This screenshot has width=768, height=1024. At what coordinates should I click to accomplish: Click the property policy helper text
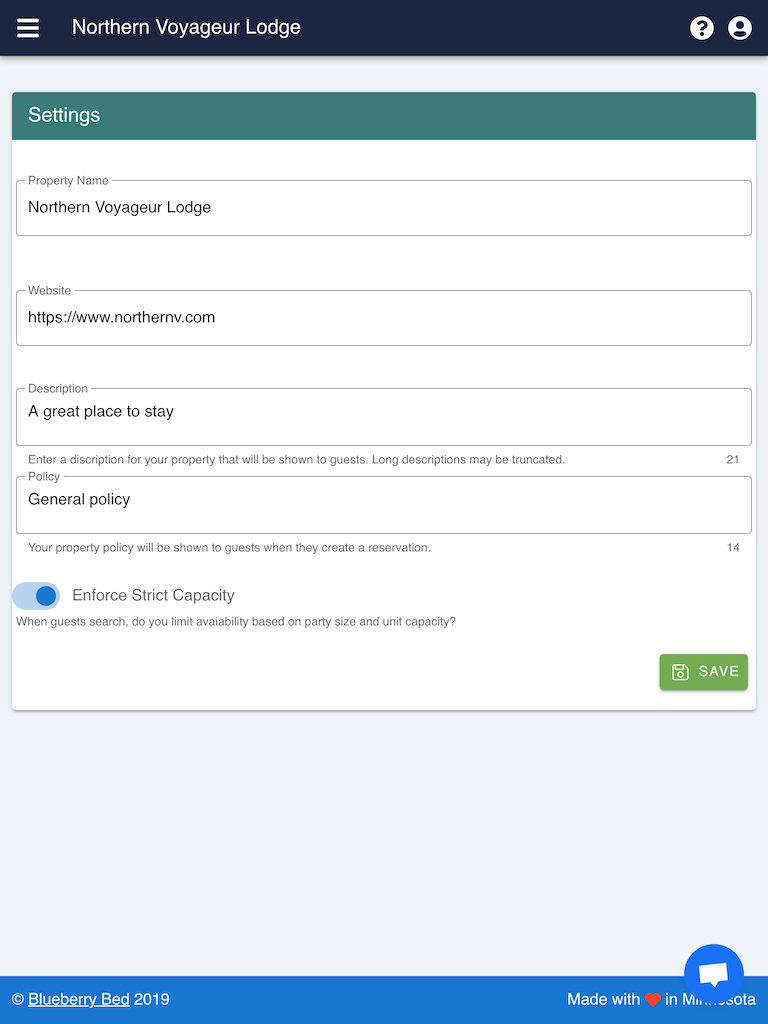coord(229,548)
